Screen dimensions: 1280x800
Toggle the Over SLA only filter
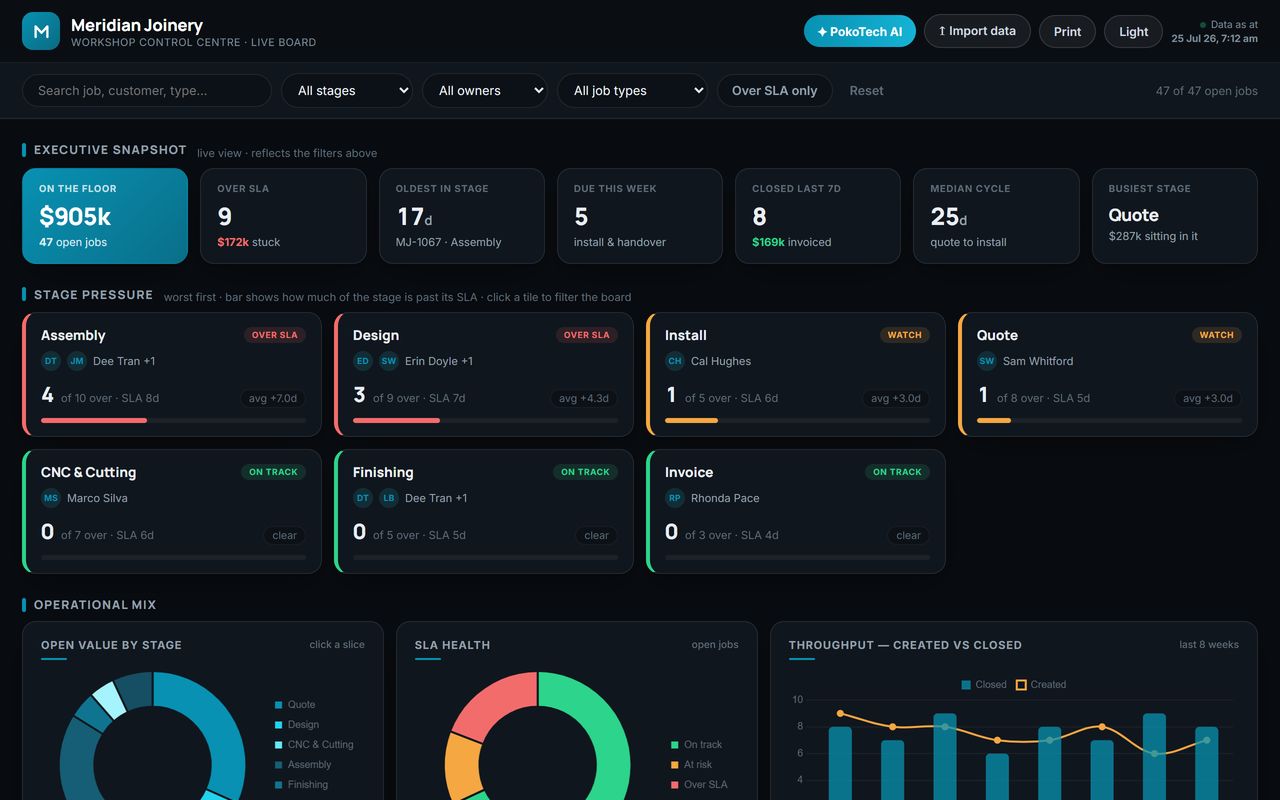[774, 90]
